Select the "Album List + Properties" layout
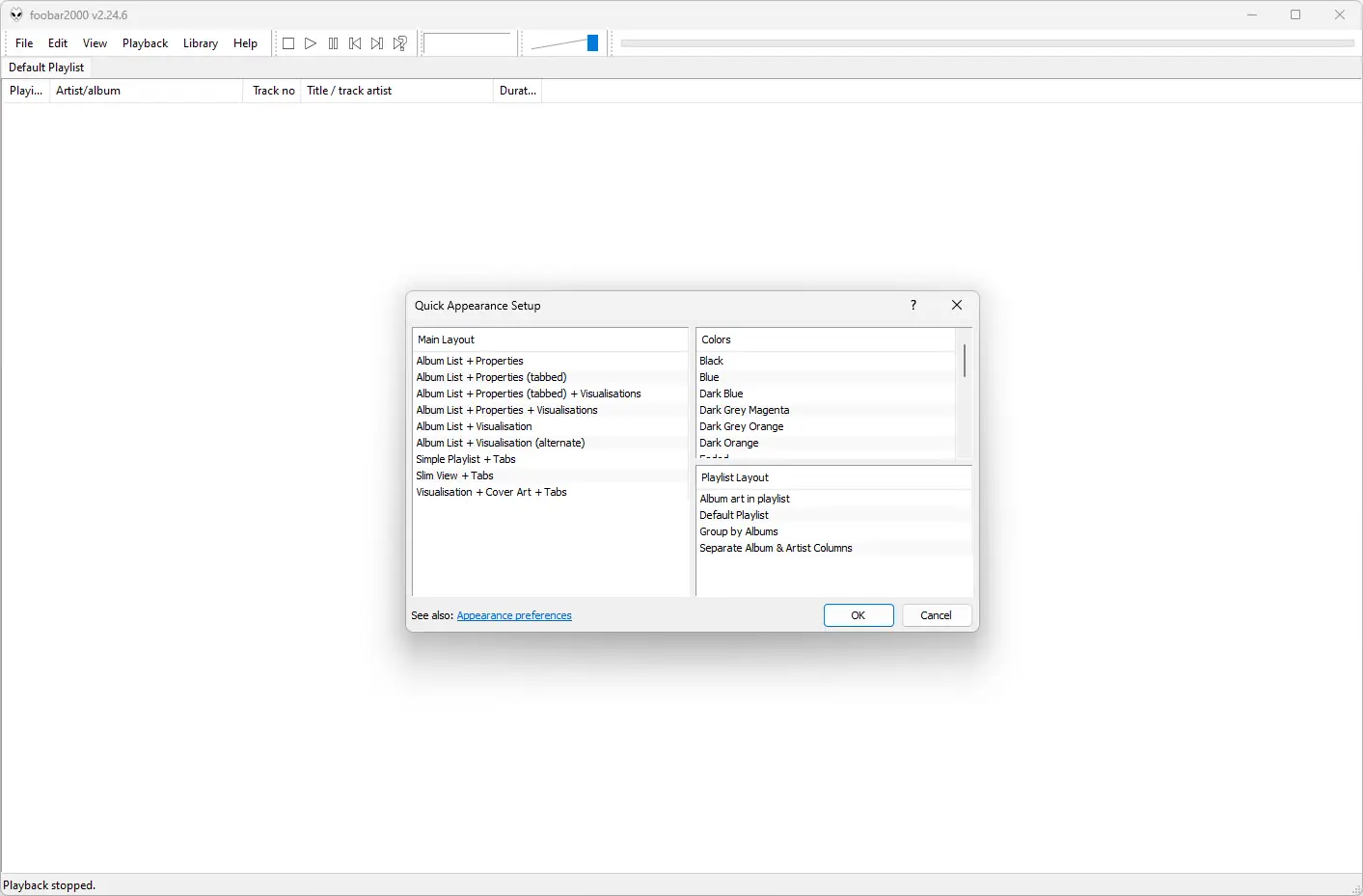This screenshot has width=1363, height=896. pyautogui.click(x=550, y=361)
